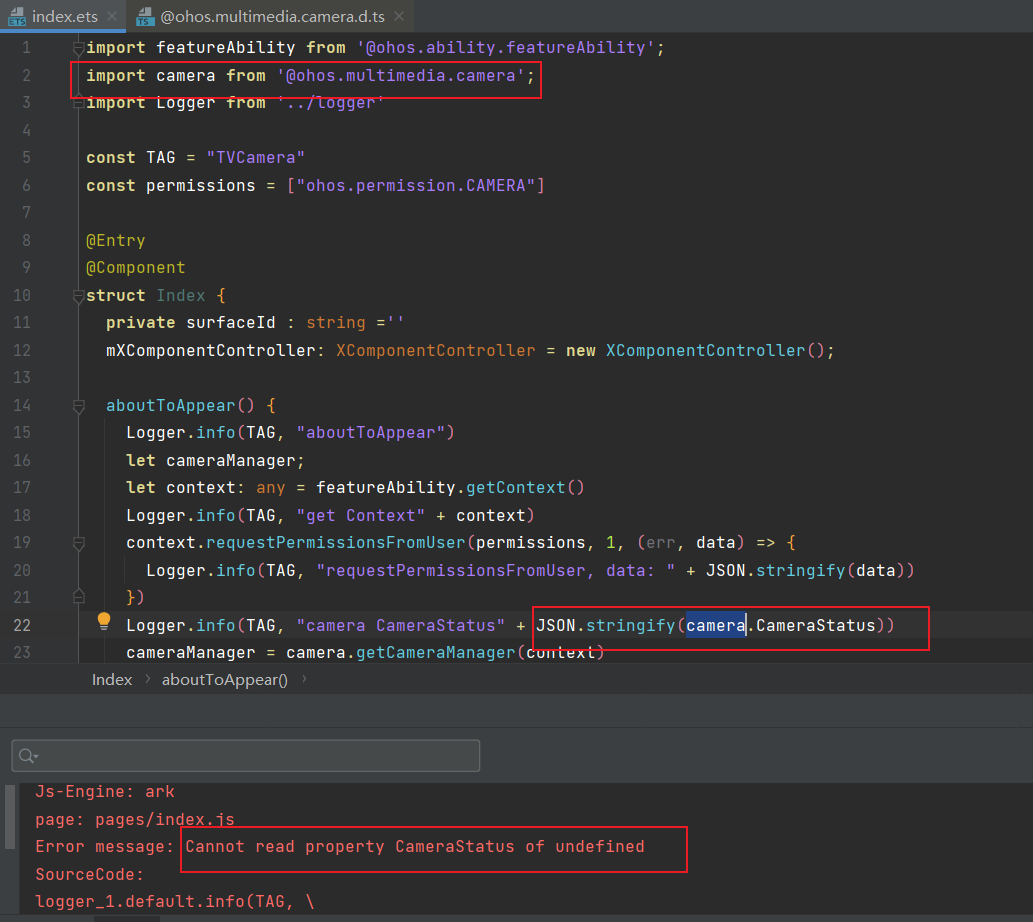1033x922 pixels.
Task: Click 'Js-Engine: ark' log line
Action: [105, 792]
